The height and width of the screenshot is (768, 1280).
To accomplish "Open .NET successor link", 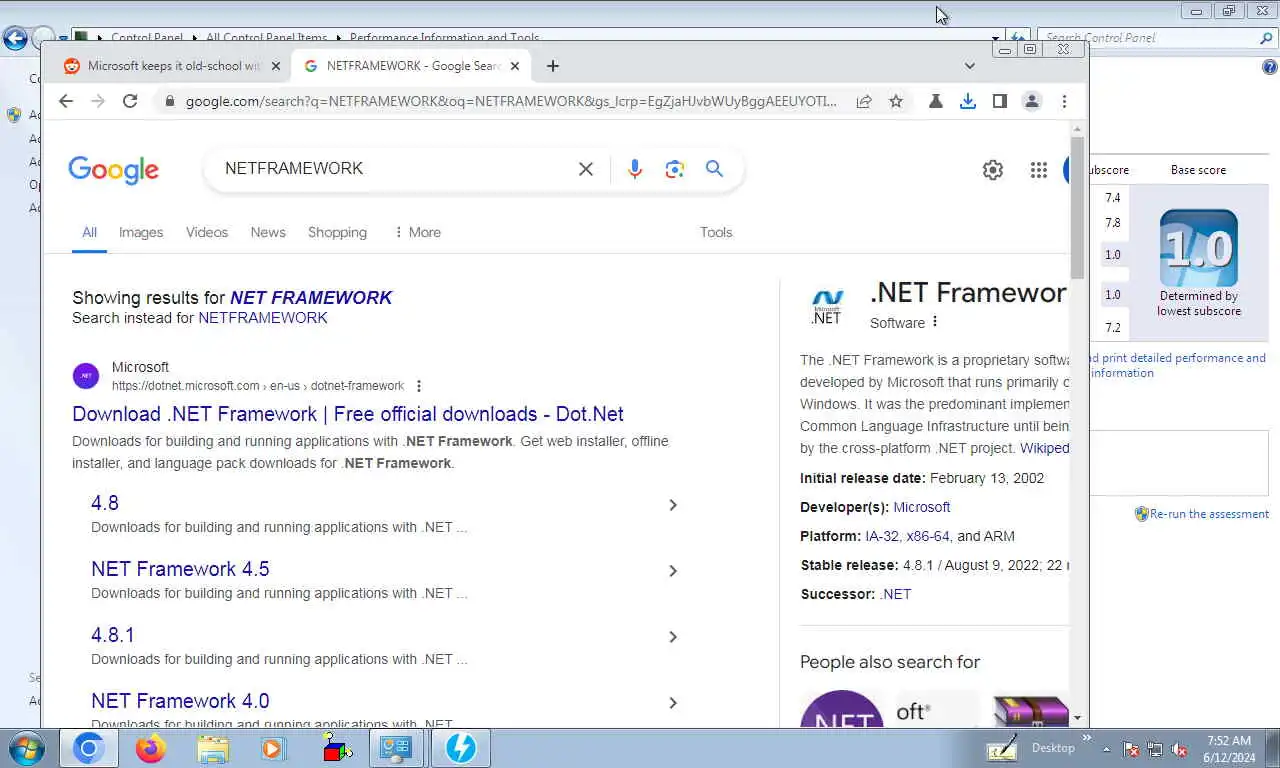I will click(x=896, y=594).
